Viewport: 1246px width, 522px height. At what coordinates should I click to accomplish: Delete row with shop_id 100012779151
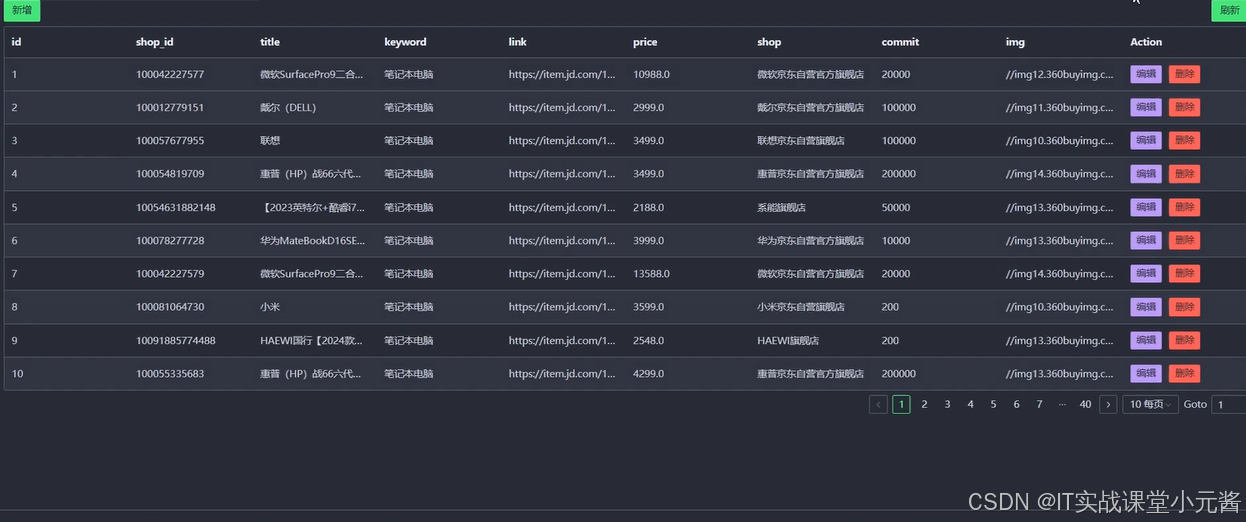[1184, 107]
